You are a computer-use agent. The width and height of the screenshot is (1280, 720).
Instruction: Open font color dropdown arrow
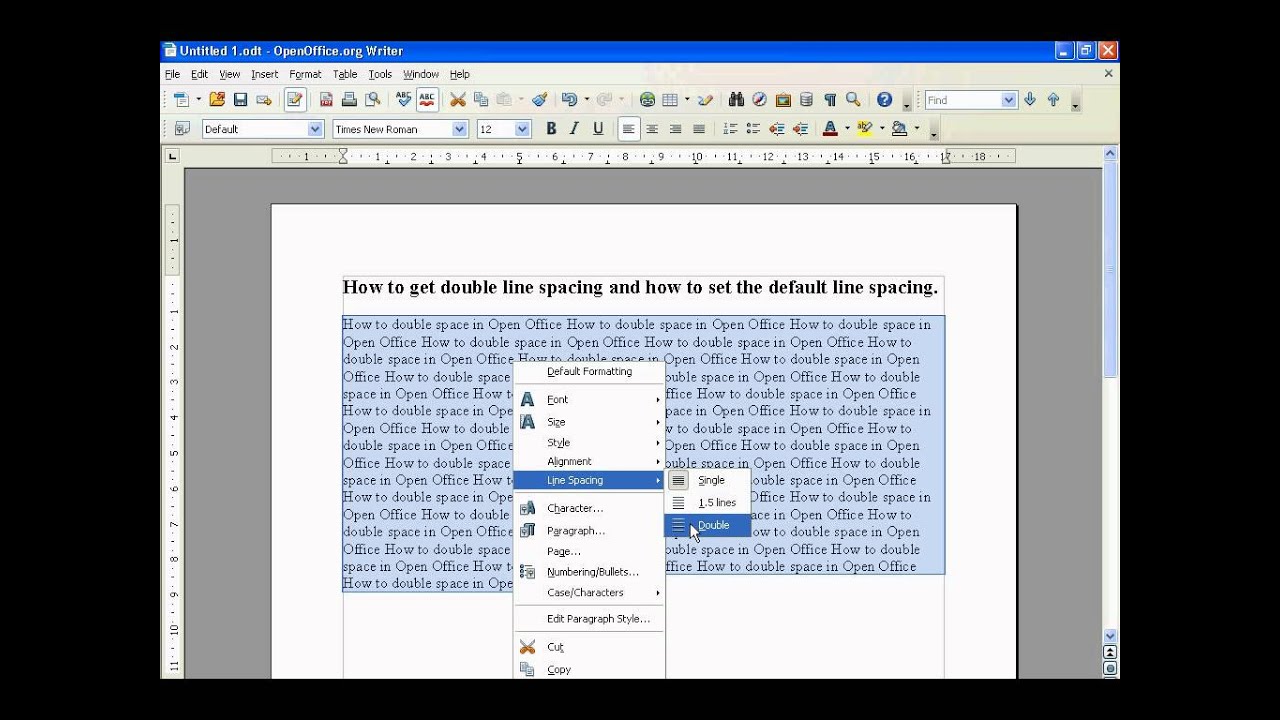click(x=847, y=129)
